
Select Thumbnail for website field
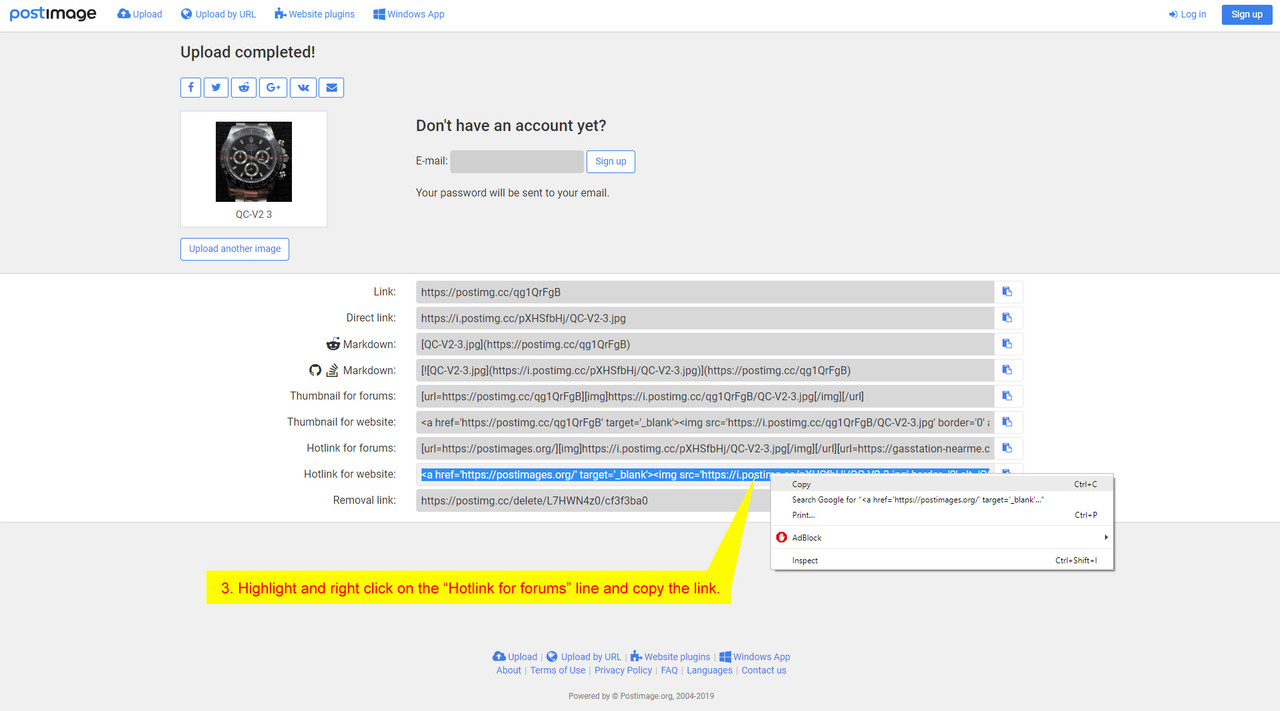(x=705, y=422)
